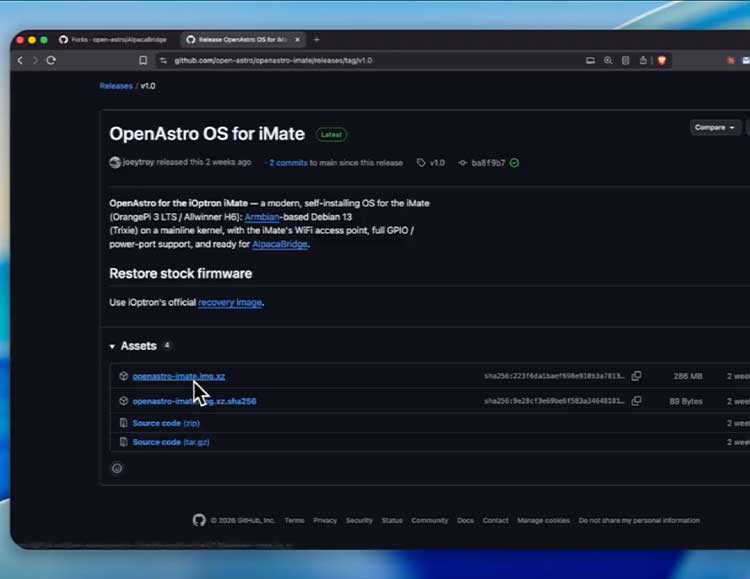Screen dimensions: 750x579
Task: Open Contact in the footer
Action: click(496, 520)
